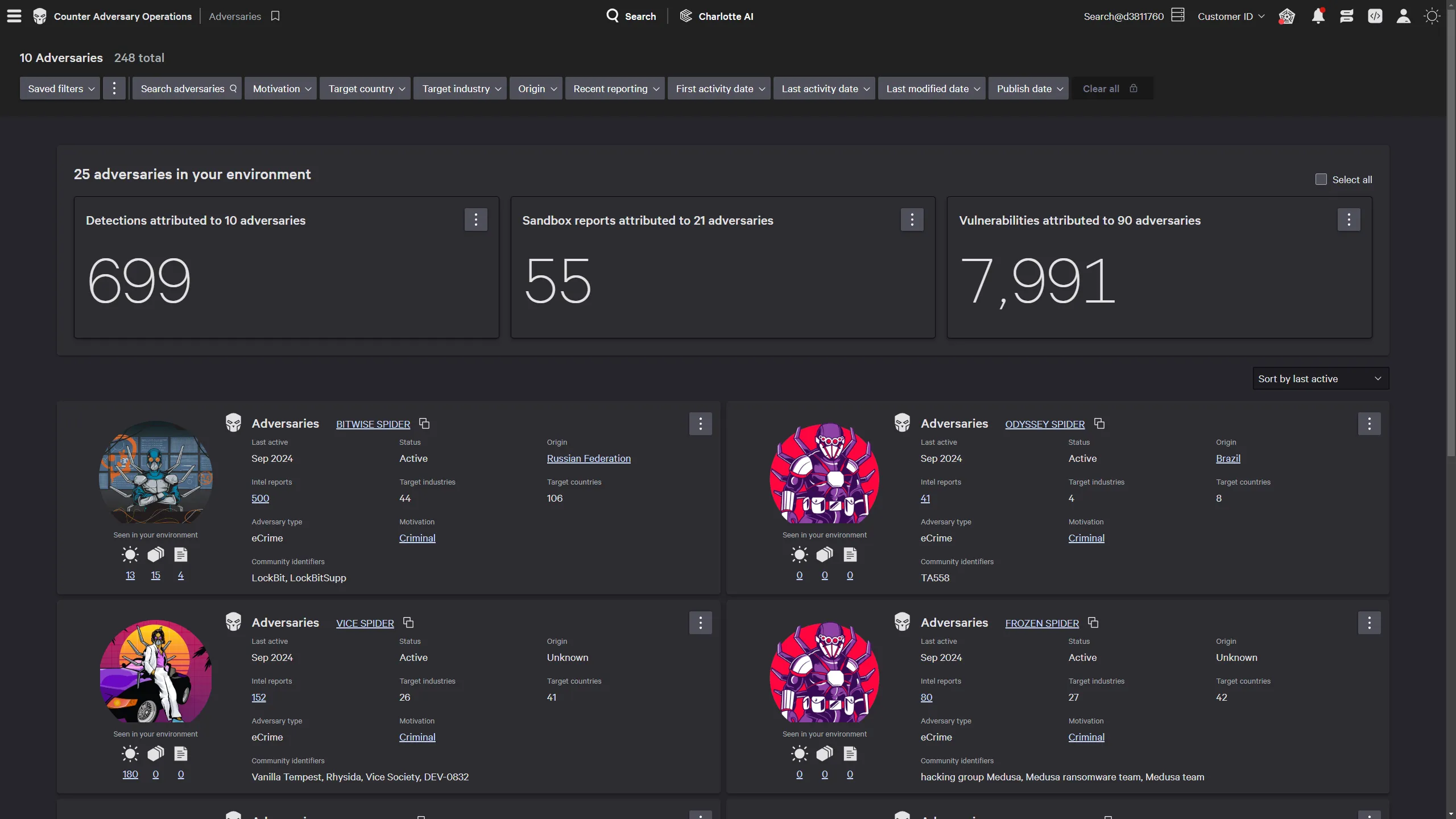
Task: Open the Brazil origin link
Action: tap(1228, 458)
